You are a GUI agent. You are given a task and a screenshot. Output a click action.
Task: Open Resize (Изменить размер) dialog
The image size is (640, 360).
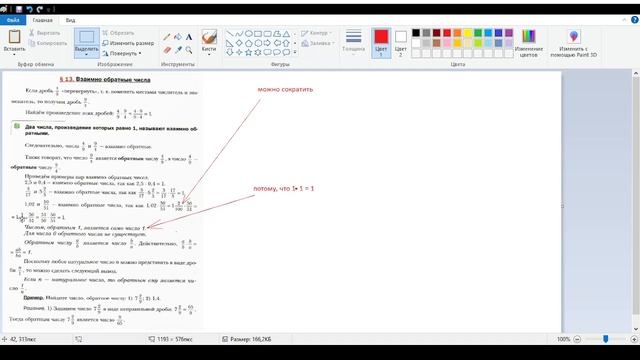pyautogui.click(x=128, y=43)
